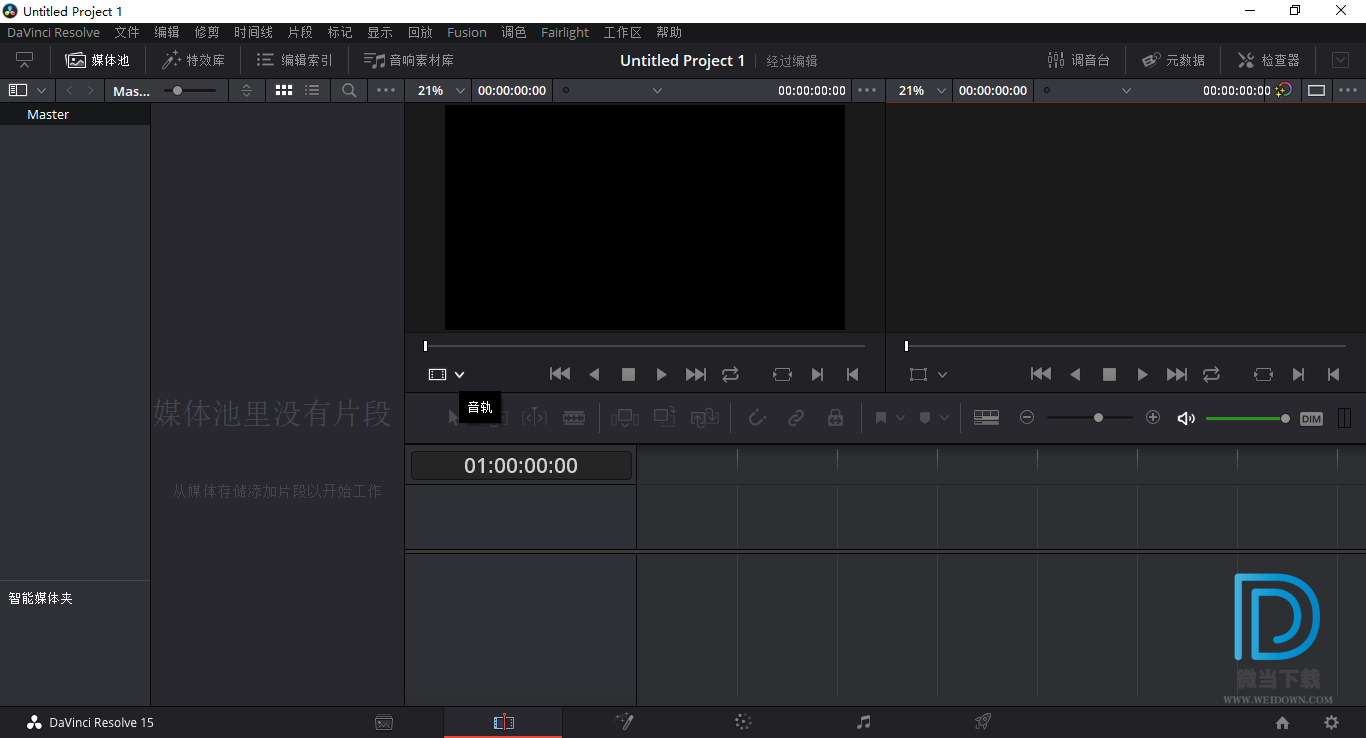The width and height of the screenshot is (1366, 738).
Task: Select the Master bin
Action: click(x=75, y=114)
